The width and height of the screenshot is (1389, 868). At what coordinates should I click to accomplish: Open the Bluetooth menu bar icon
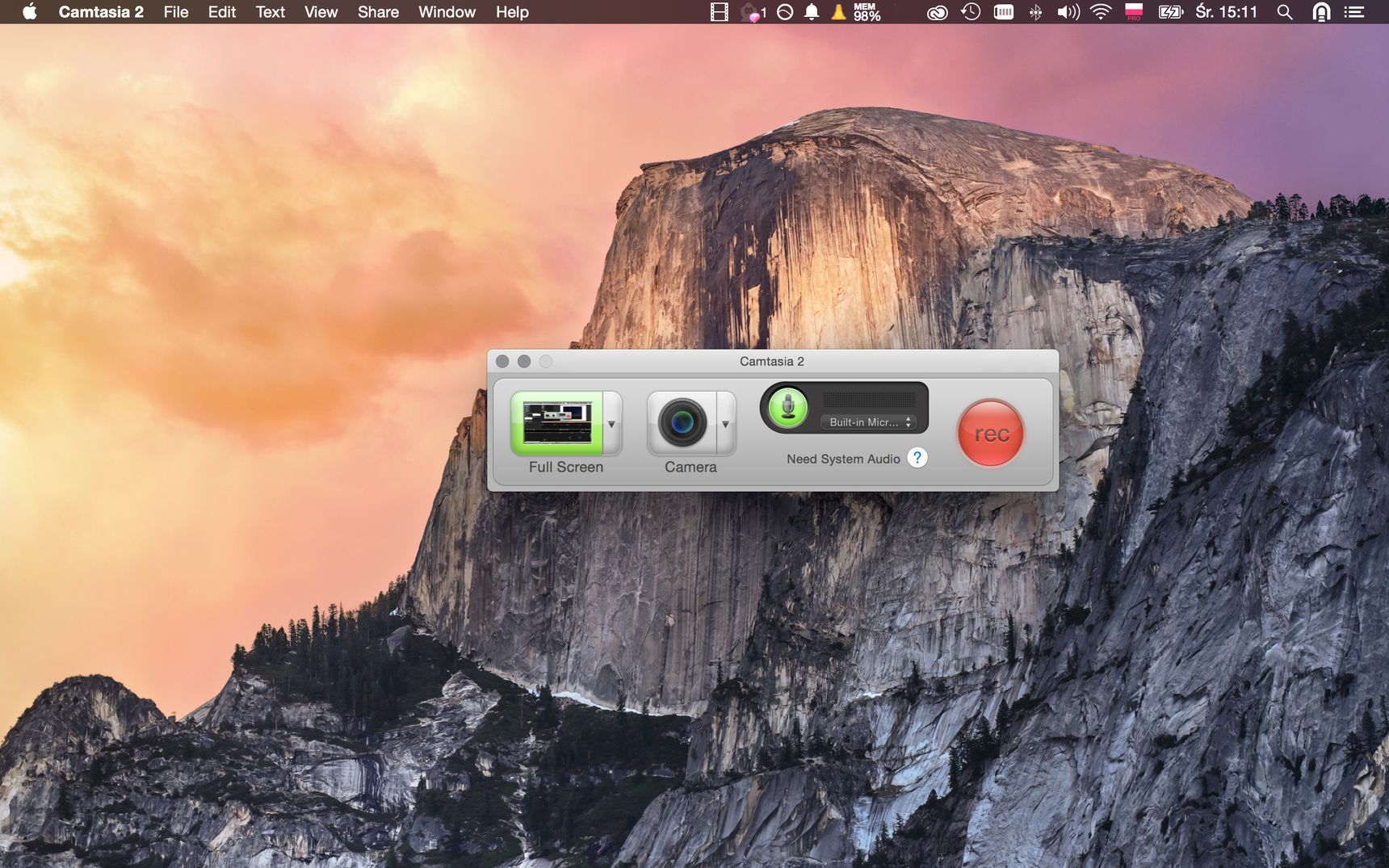point(1035,12)
